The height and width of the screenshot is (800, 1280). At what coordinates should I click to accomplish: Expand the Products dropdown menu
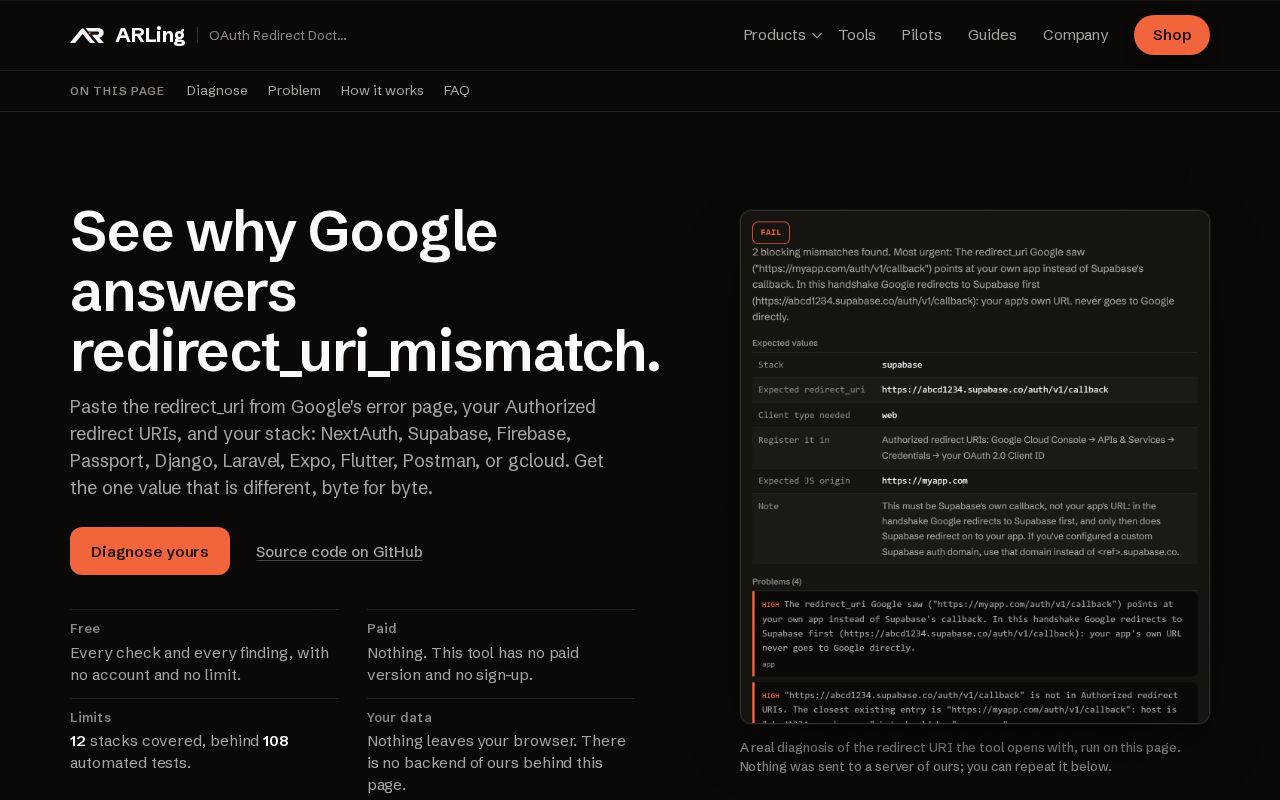point(782,35)
